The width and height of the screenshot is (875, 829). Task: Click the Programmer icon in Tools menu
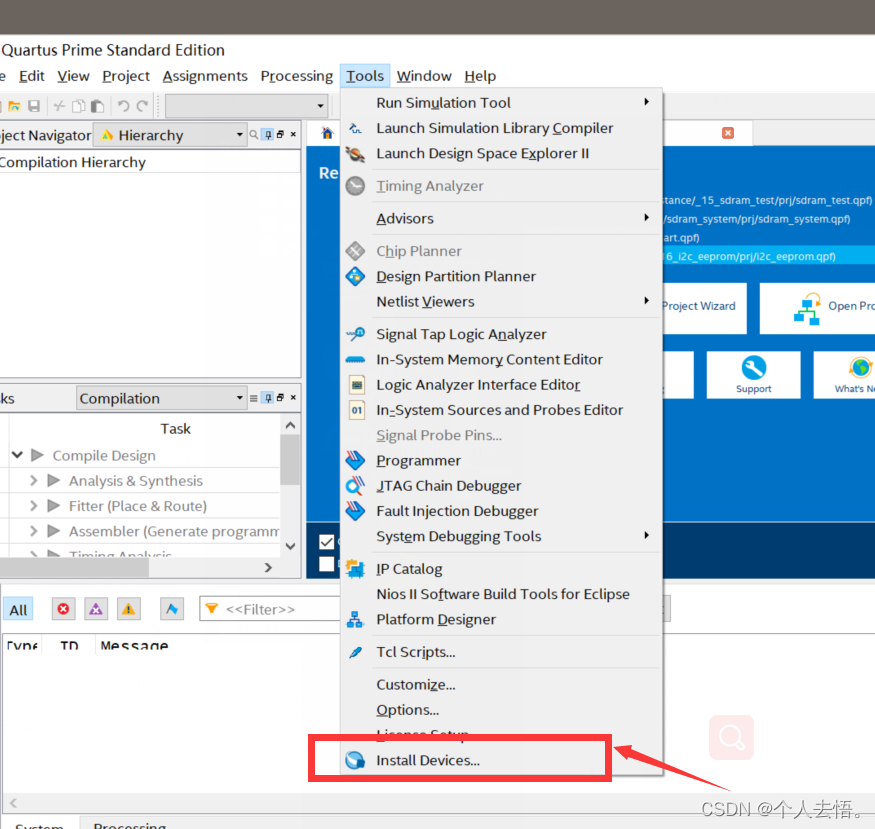(355, 460)
